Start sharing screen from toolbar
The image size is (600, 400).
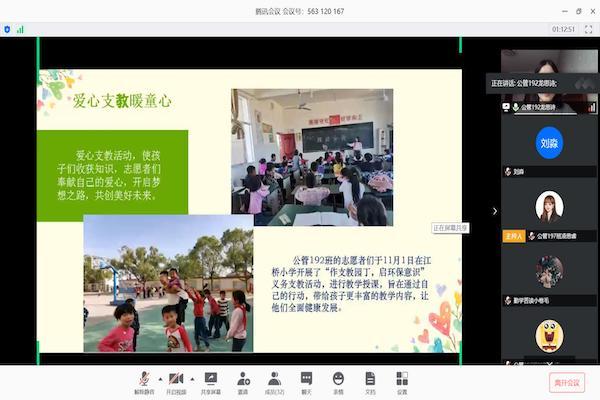click(210, 379)
